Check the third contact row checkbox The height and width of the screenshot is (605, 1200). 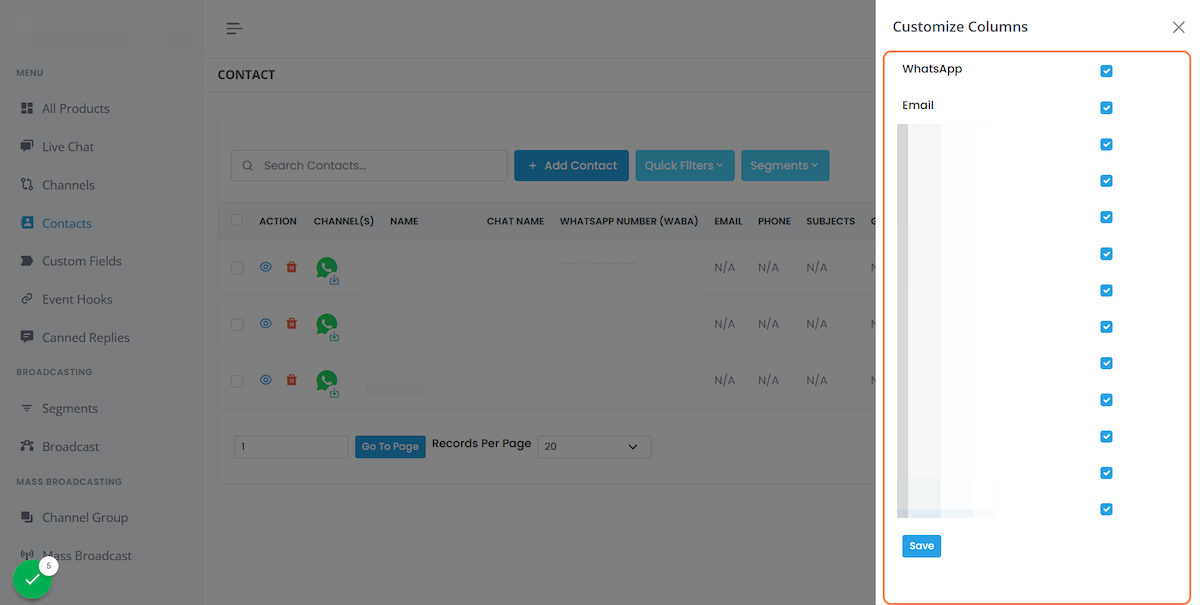coord(237,381)
